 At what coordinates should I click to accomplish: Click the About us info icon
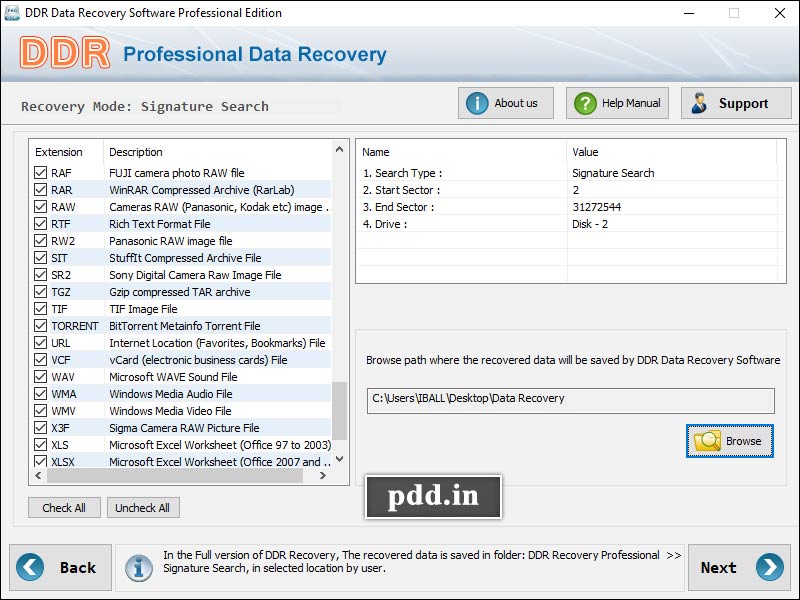(477, 103)
